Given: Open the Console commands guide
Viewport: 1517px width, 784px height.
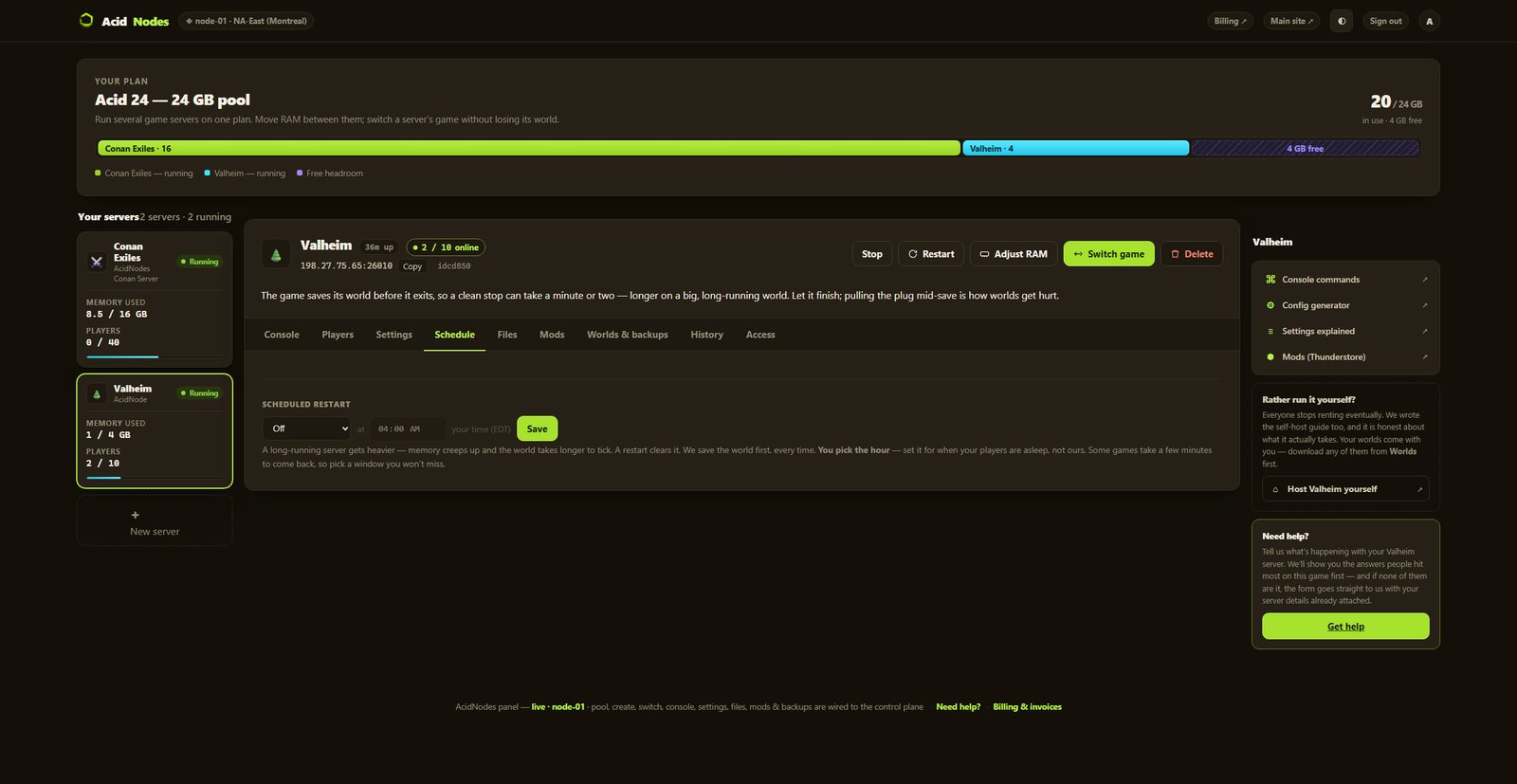Looking at the screenshot, I should (1345, 280).
